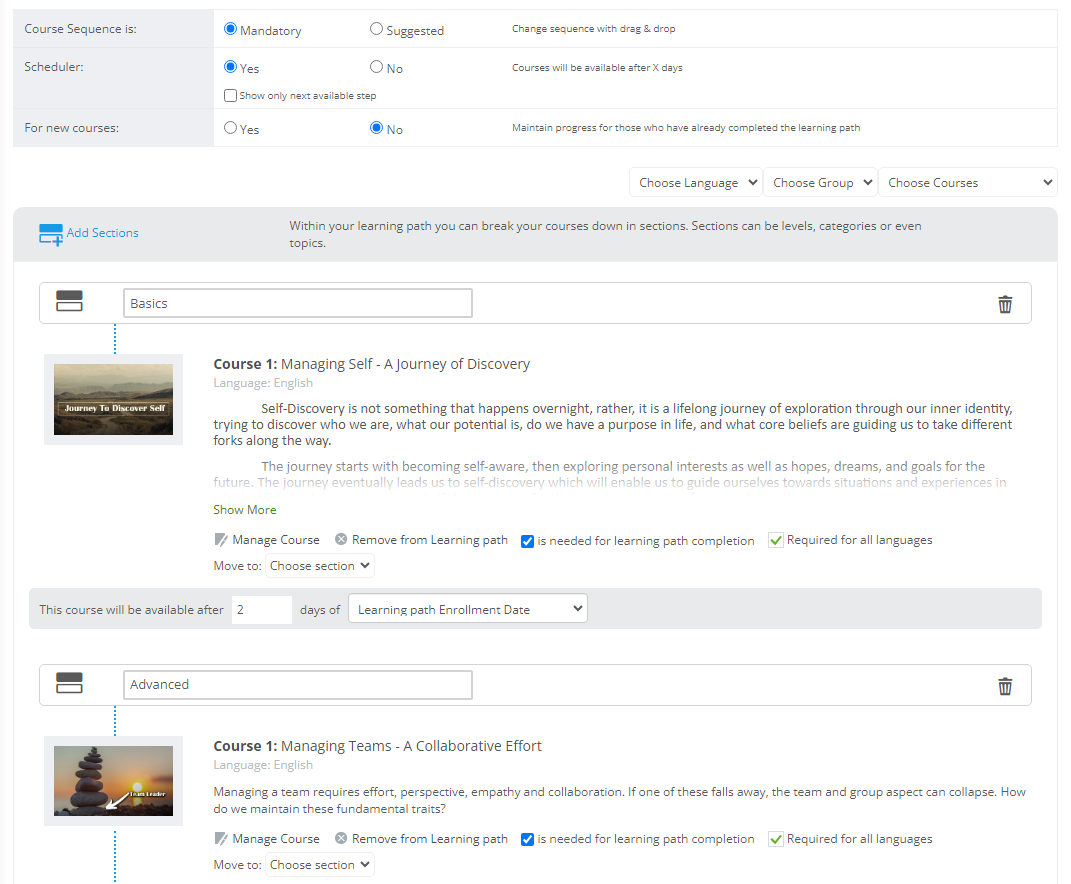The image size is (1071, 884).
Task: Uncheck completion requirement for Managing Self
Action: point(527,540)
